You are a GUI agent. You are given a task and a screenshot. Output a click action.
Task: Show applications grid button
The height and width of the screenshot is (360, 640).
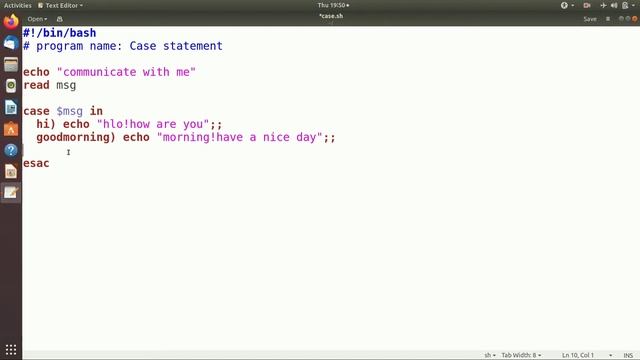11,350
